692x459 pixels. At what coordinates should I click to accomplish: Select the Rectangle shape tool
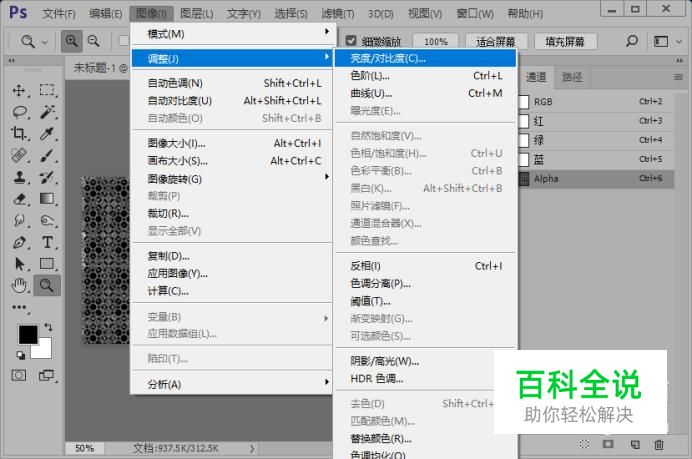coord(47,263)
